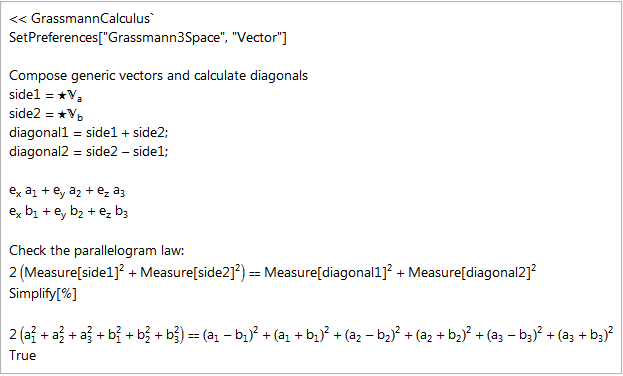Click the GrassmannCalculus package load line

click(81, 18)
